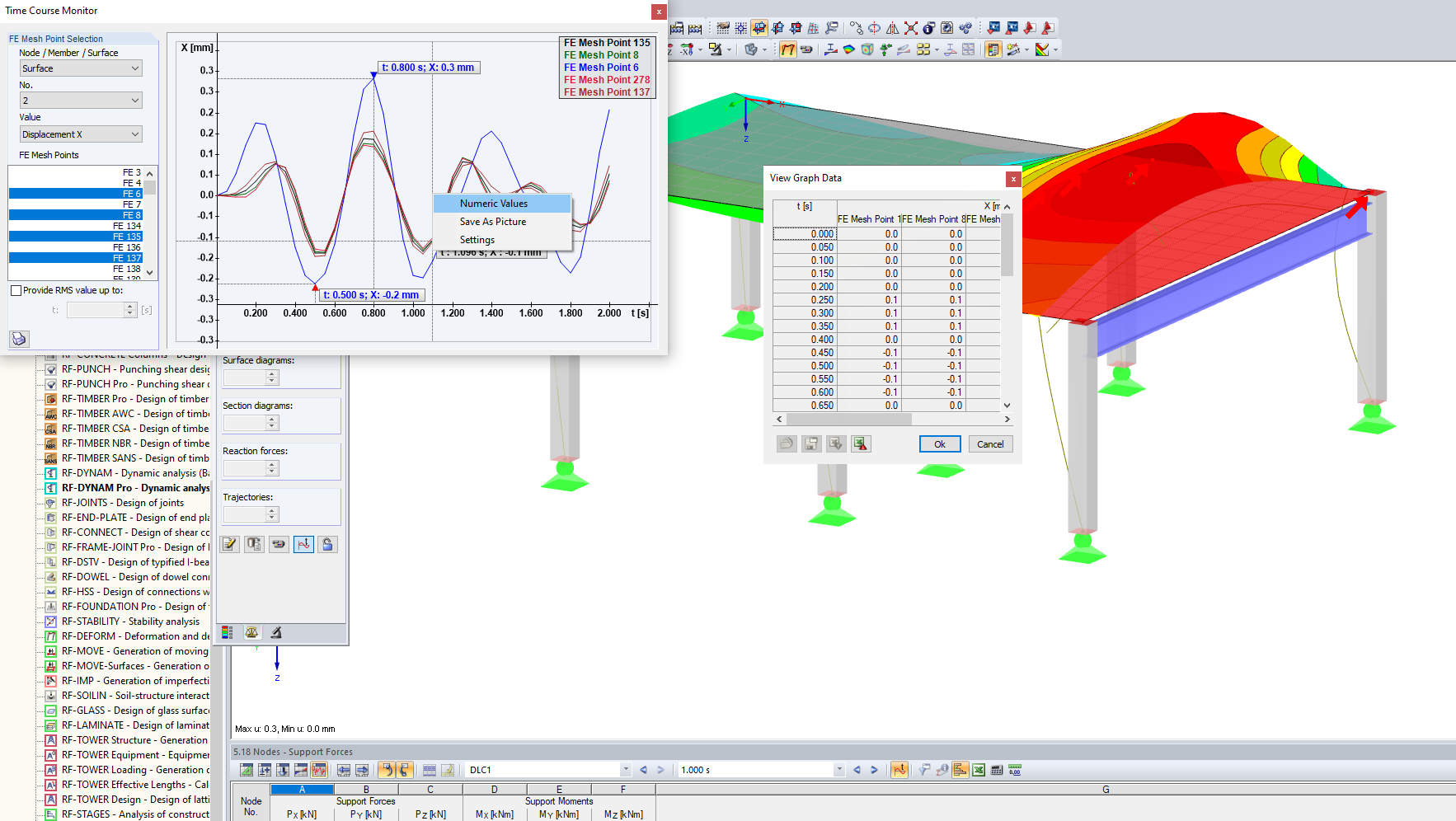The height and width of the screenshot is (821, 1456).
Task: Toggle the highlighted work plane button
Action: [x=759, y=28]
